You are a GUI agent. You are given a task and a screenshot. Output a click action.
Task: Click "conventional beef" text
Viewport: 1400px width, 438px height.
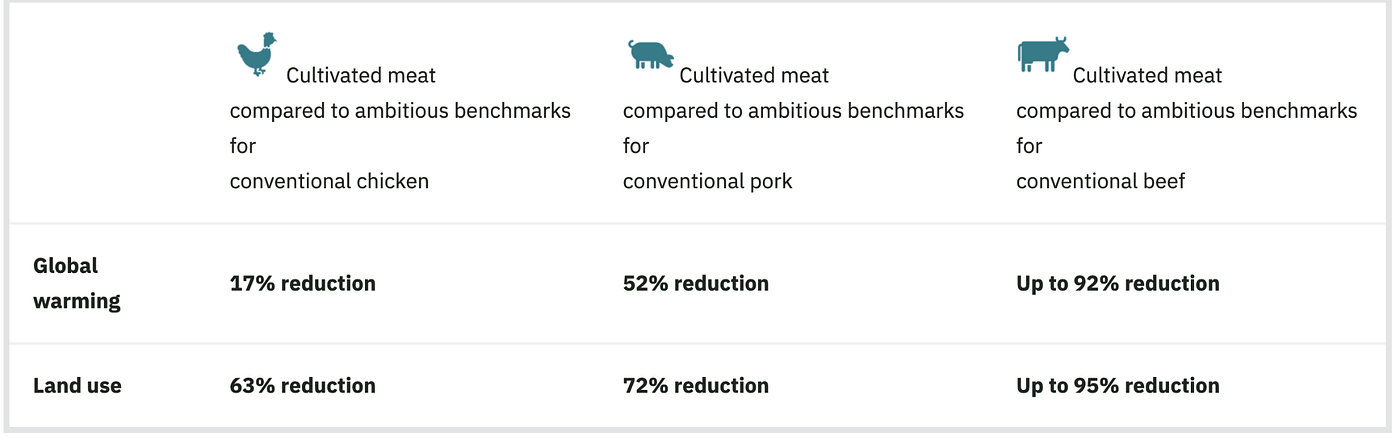[x=1100, y=181]
